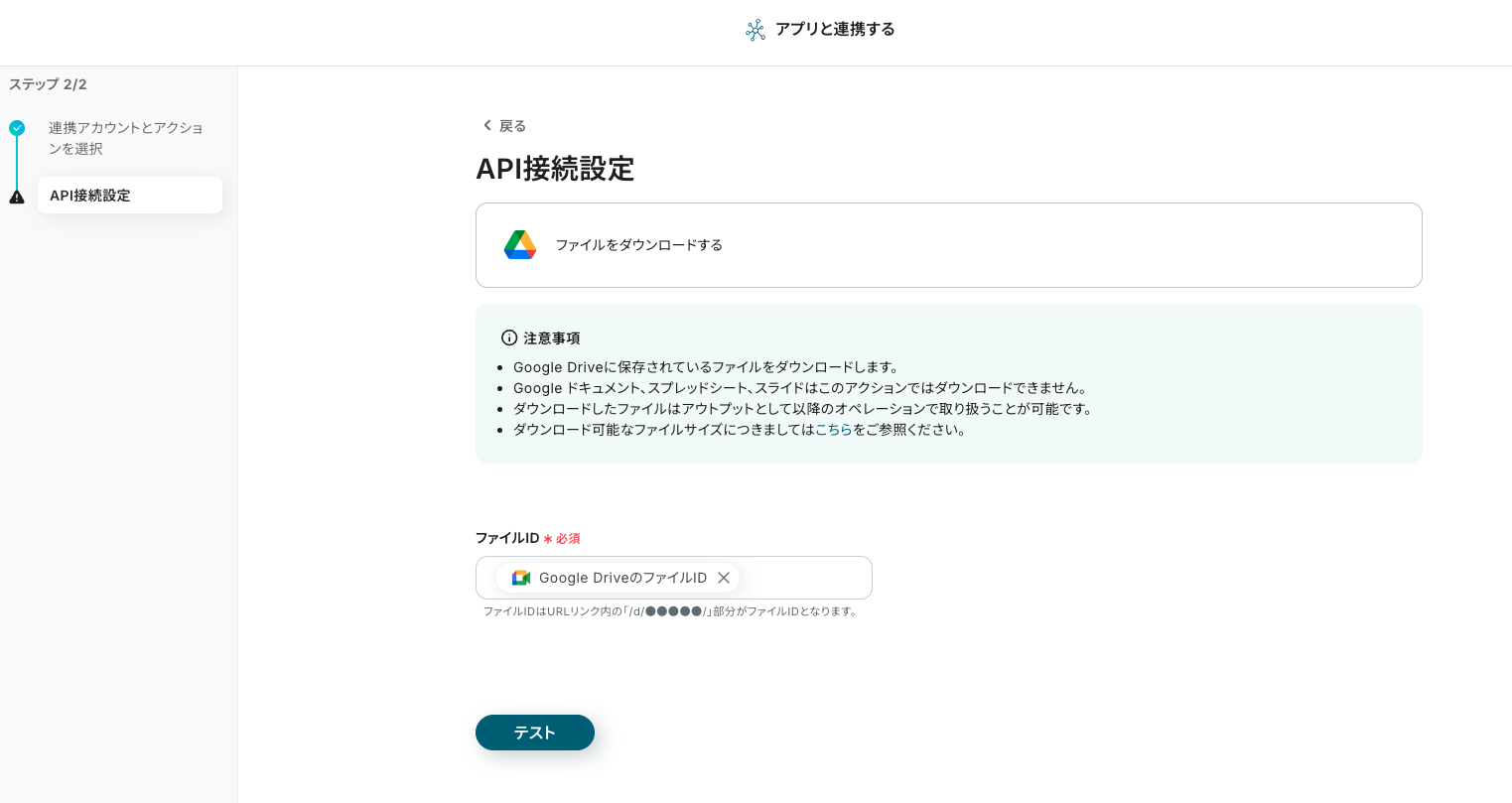Click the ファイルをダウンロードする action card
Screen dimensions: 1512x803
coord(948,245)
